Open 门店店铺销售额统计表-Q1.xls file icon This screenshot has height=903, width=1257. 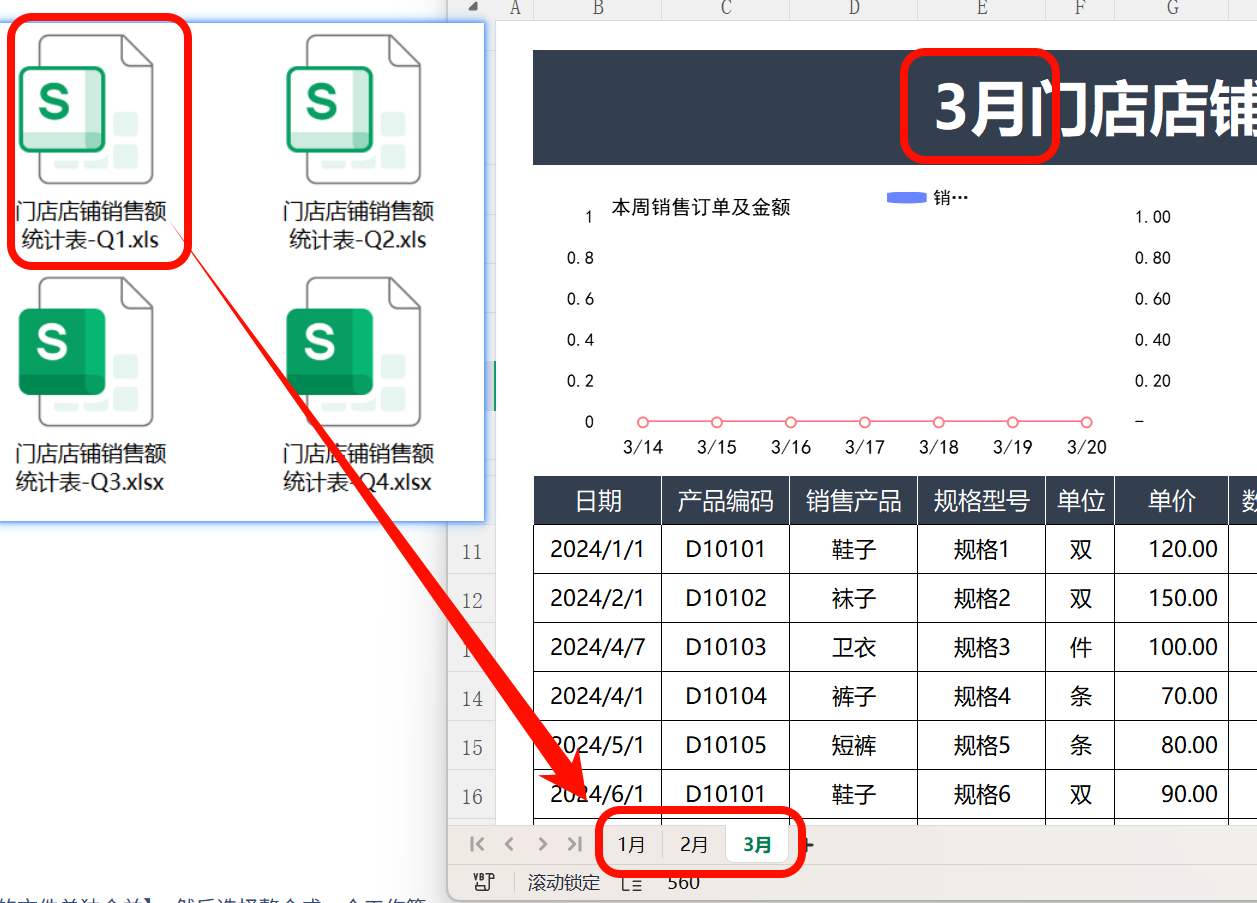click(97, 140)
